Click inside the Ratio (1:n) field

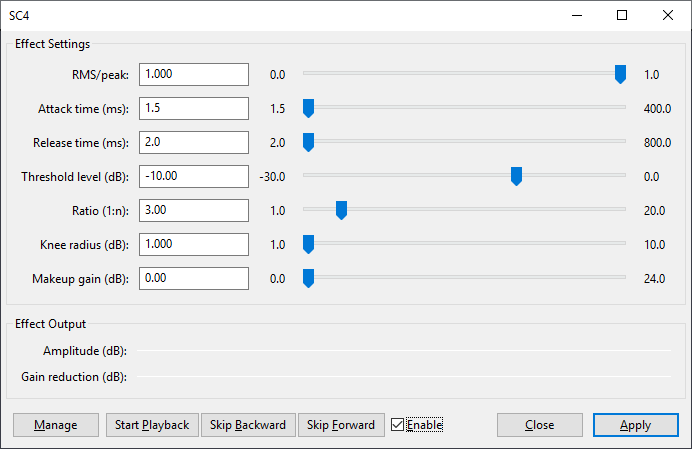coord(194,211)
